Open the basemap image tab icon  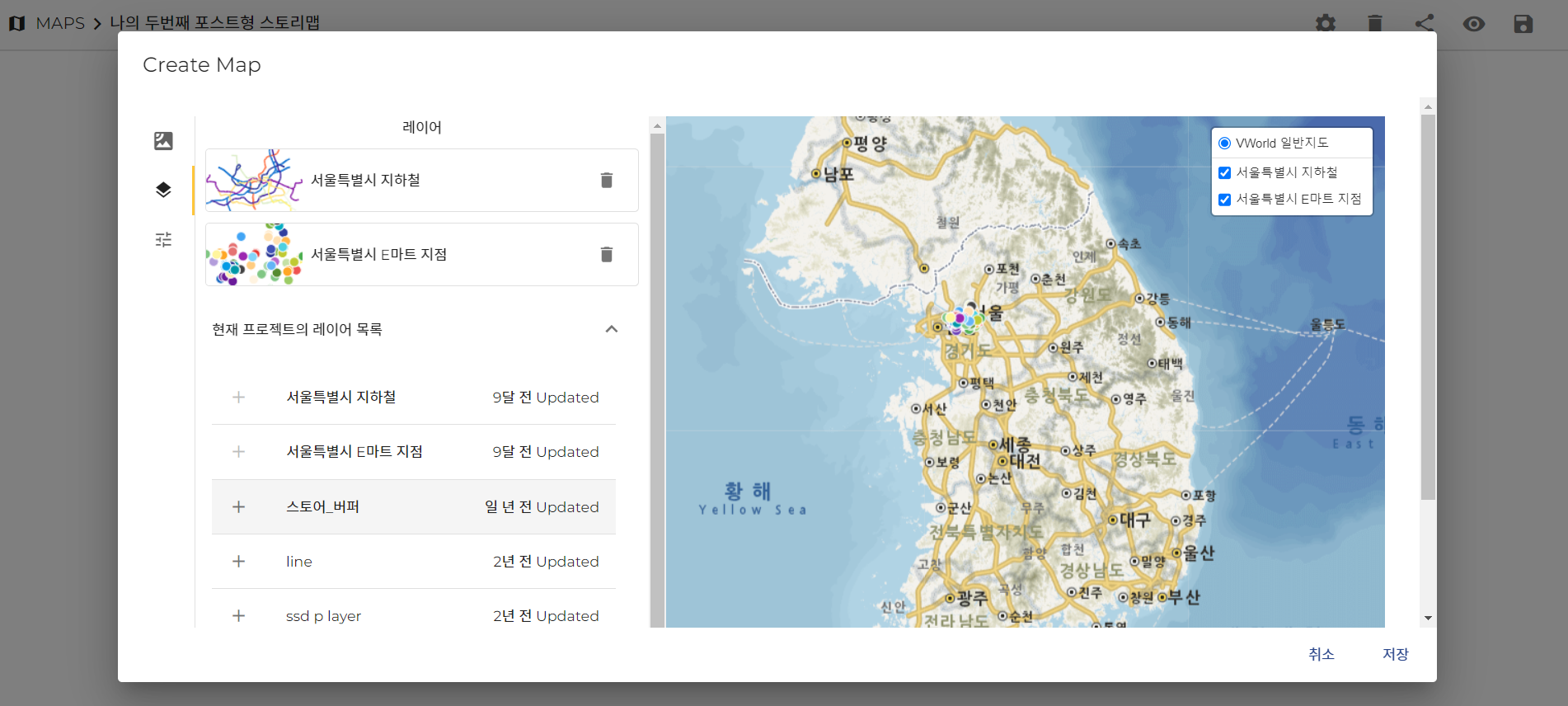point(163,141)
